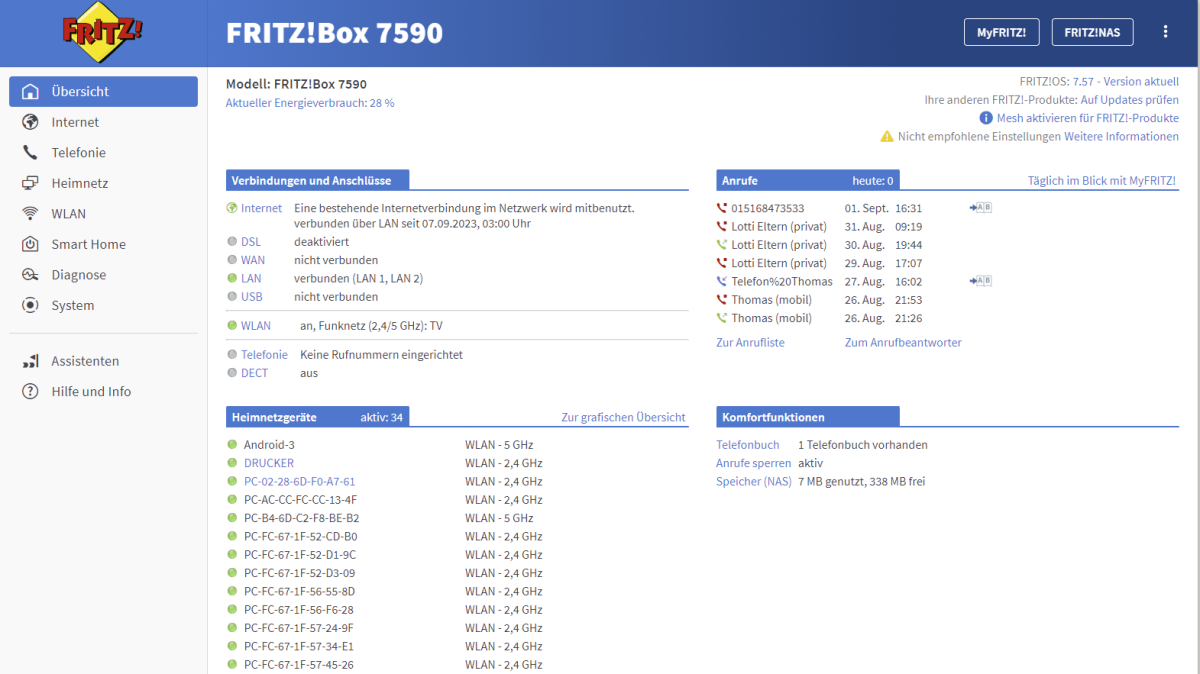Open the DRUCKER device link
Image resolution: width=1200 pixels, height=674 pixels.
(x=269, y=463)
